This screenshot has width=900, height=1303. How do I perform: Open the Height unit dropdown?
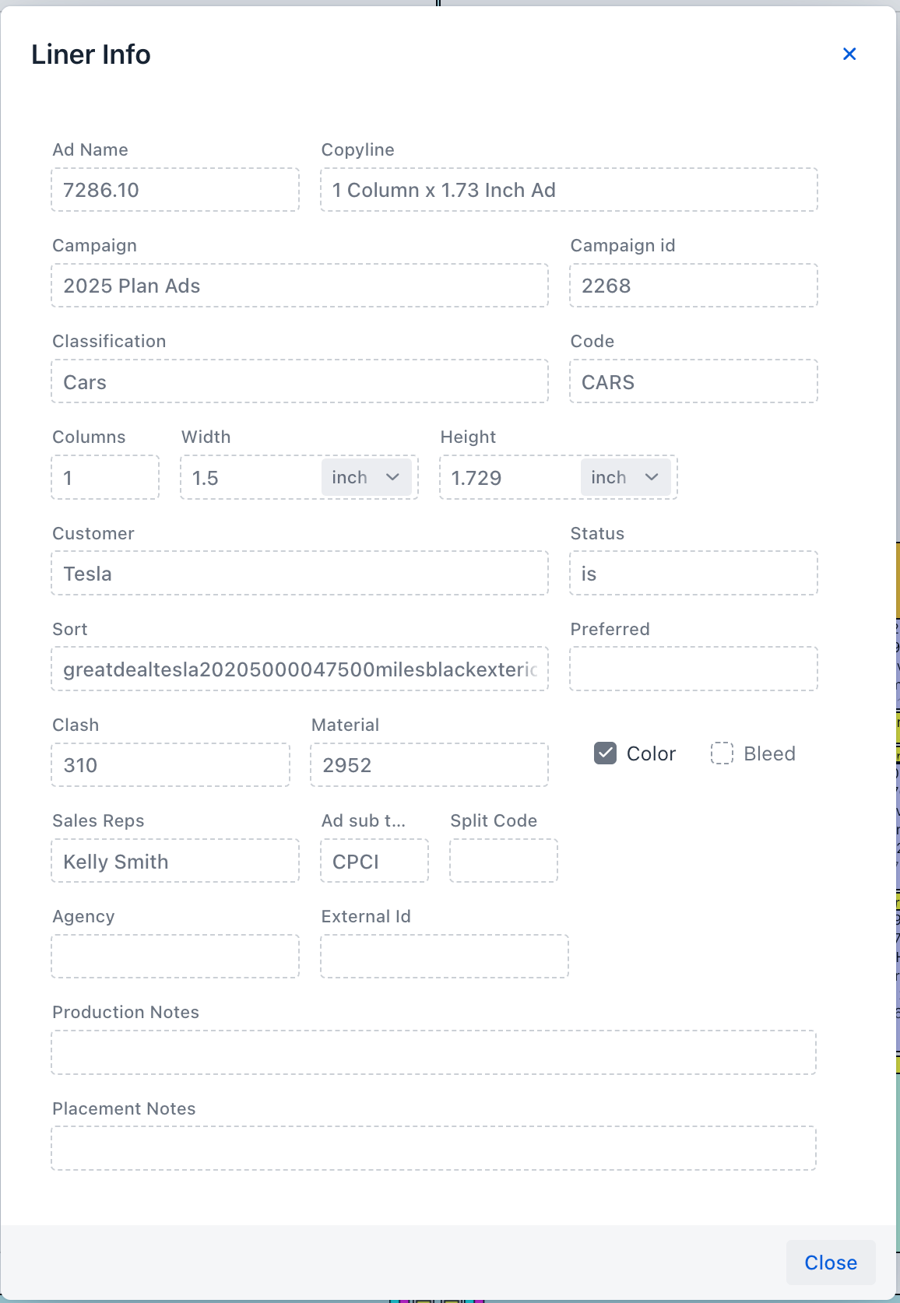click(626, 478)
